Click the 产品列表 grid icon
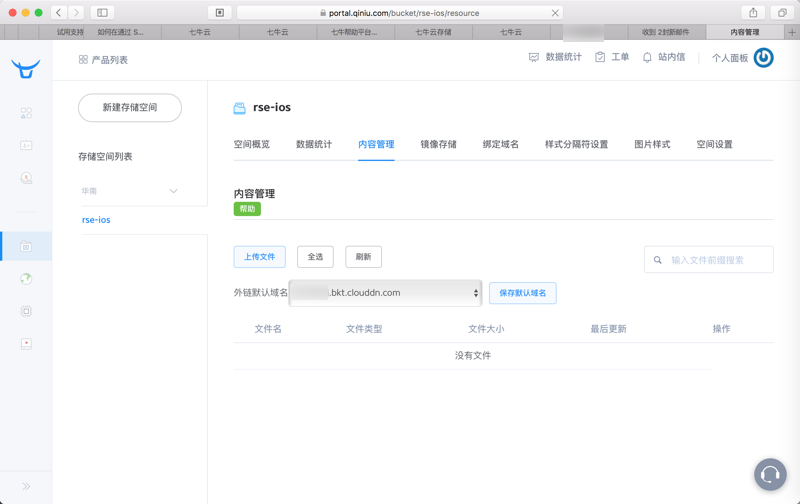 (x=83, y=60)
